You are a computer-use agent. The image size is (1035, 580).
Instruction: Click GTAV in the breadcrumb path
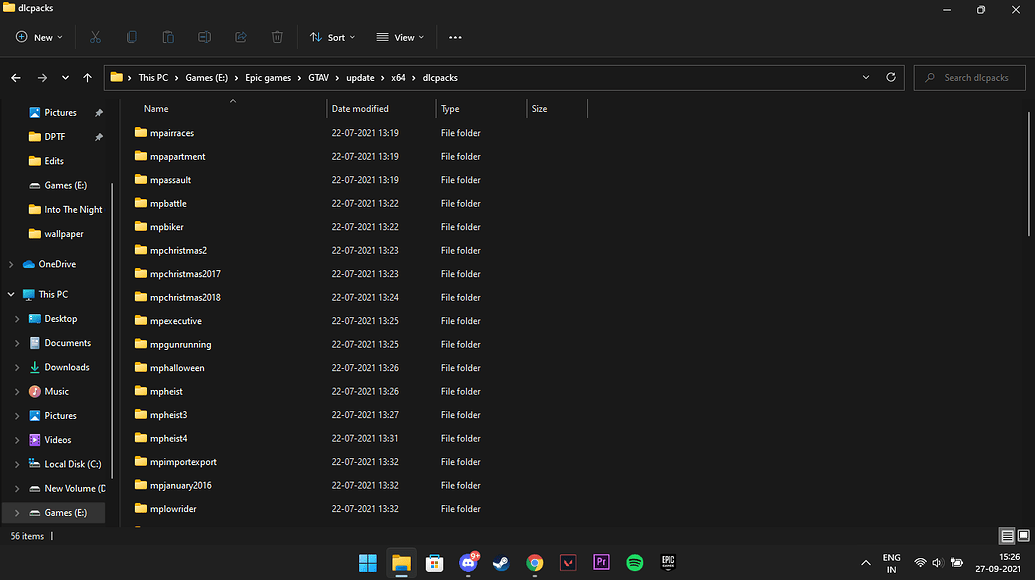[318, 77]
